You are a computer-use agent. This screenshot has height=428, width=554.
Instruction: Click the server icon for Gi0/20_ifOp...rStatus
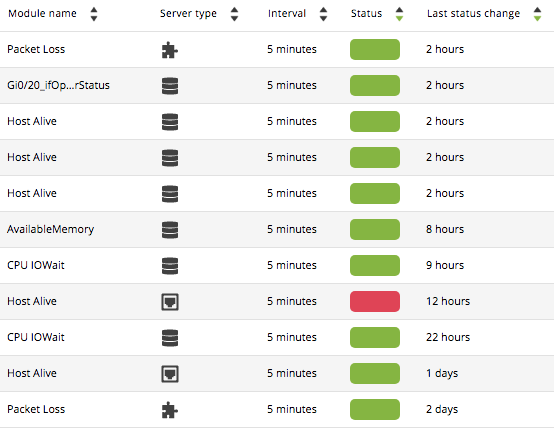pyautogui.click(x=170, y=86)
